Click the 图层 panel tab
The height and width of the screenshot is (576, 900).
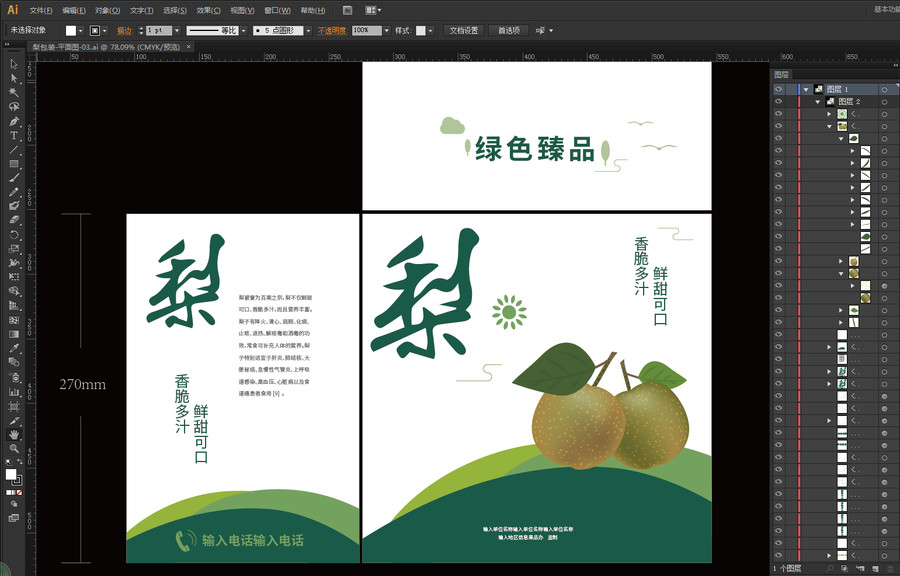coord(781,75)
